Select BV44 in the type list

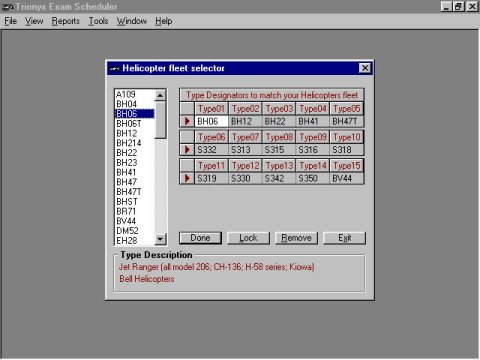click(x=134, y=221)
